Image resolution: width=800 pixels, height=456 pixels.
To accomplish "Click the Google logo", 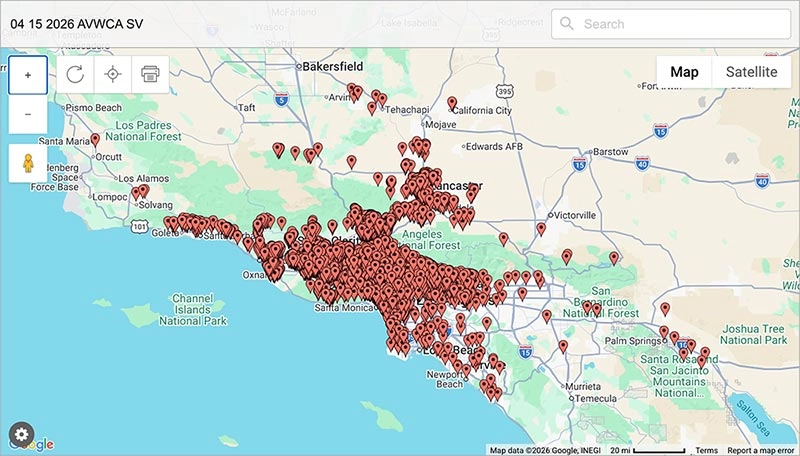I will coord(32,444).
